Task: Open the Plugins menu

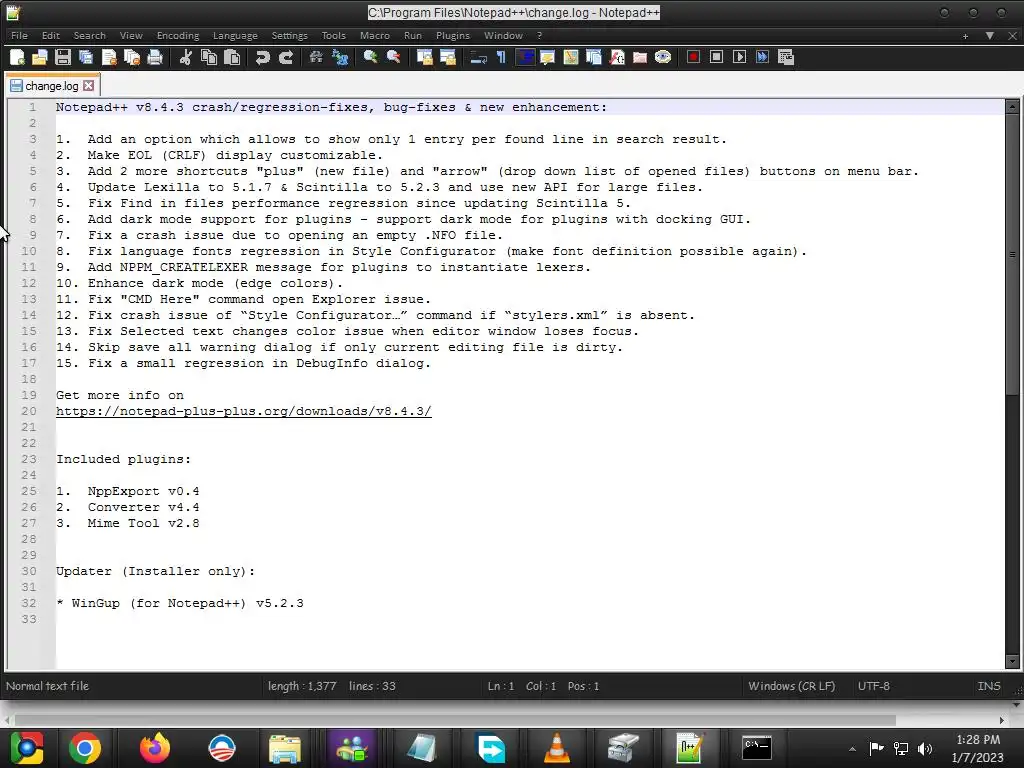Action: [x=453, y=35]
